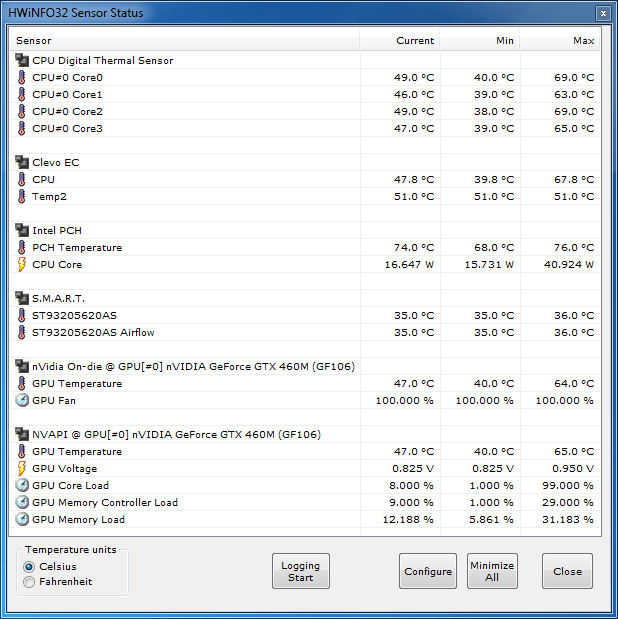The height and width of the screenshot is (619, 618).
Task: Click the CPU Digital Thermal Sensor chip icon
Action: [22, 60]
